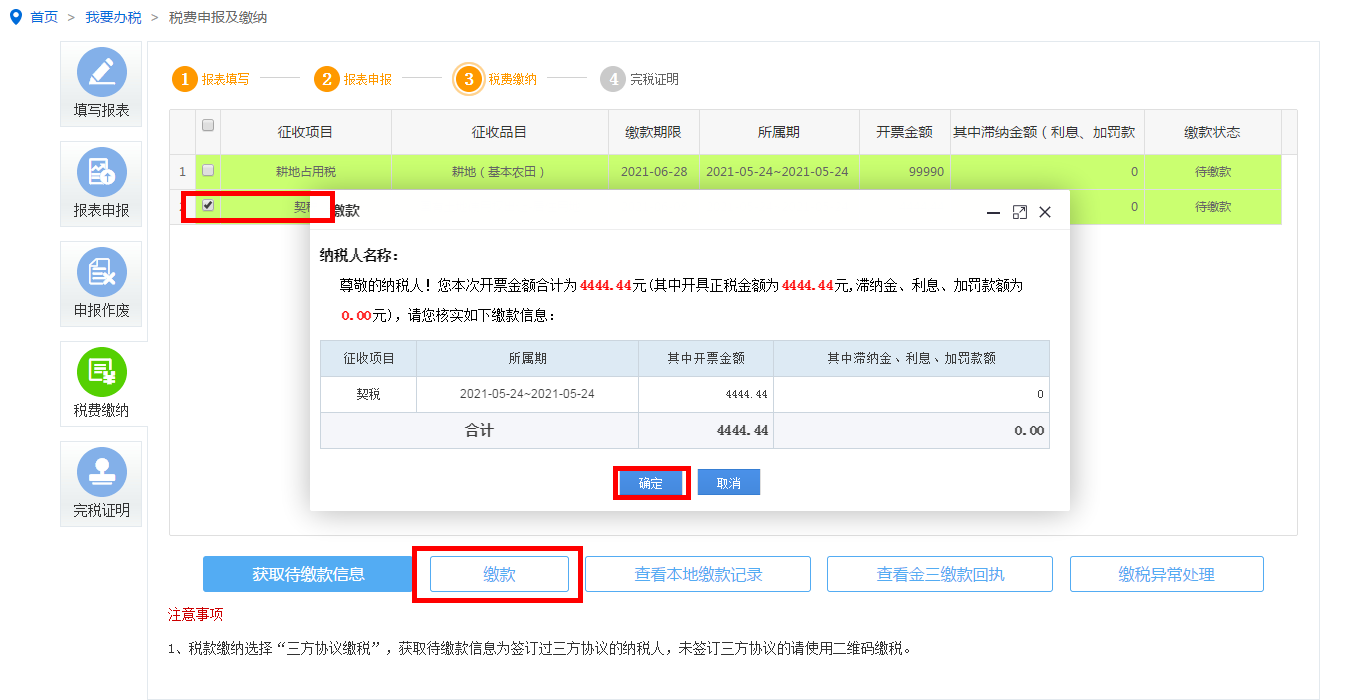Click the 耕地占用税 cell
This screenshot has height=700, width=1363.
point(305,172)
